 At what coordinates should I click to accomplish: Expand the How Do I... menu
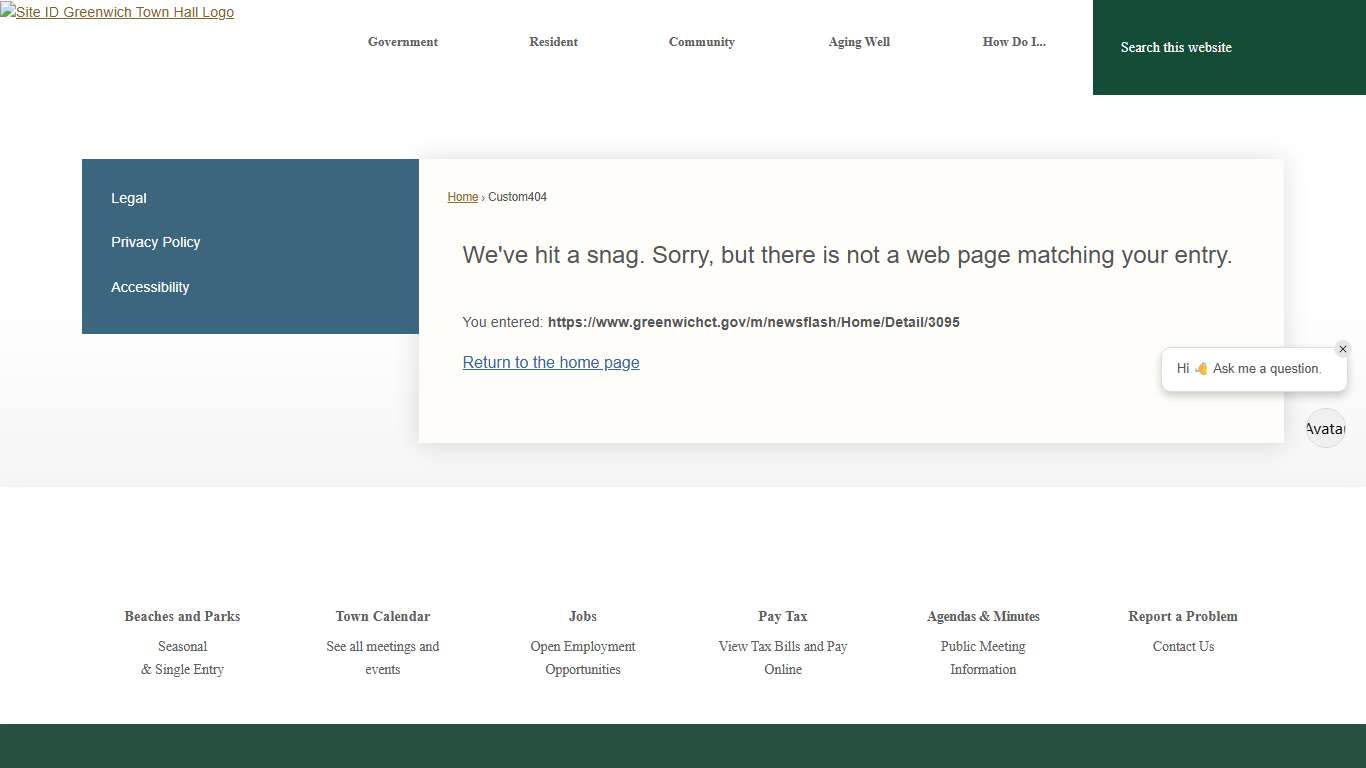[x=1013, y=42]
